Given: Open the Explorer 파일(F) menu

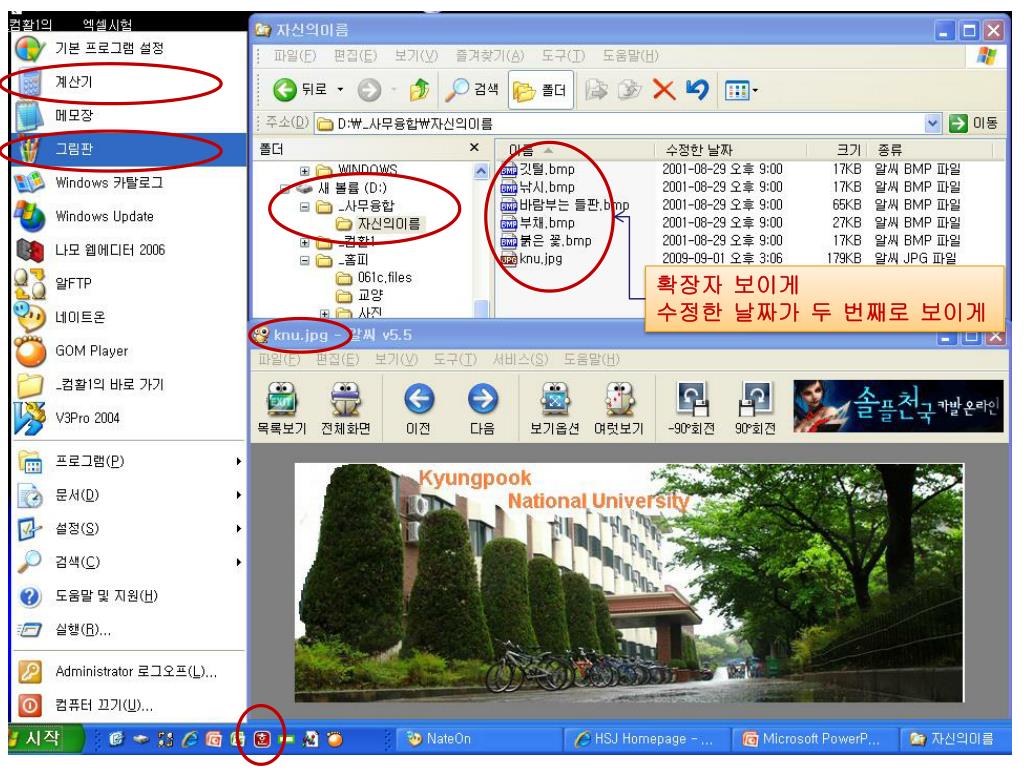Looking at the screenshot, I should tap(295, 56).
